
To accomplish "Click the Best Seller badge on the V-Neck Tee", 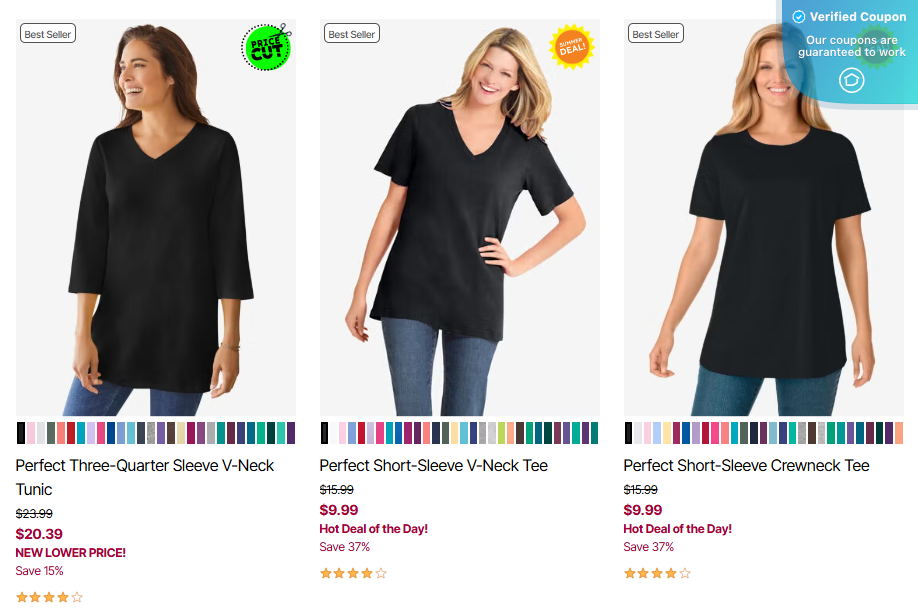I will 352,34.
